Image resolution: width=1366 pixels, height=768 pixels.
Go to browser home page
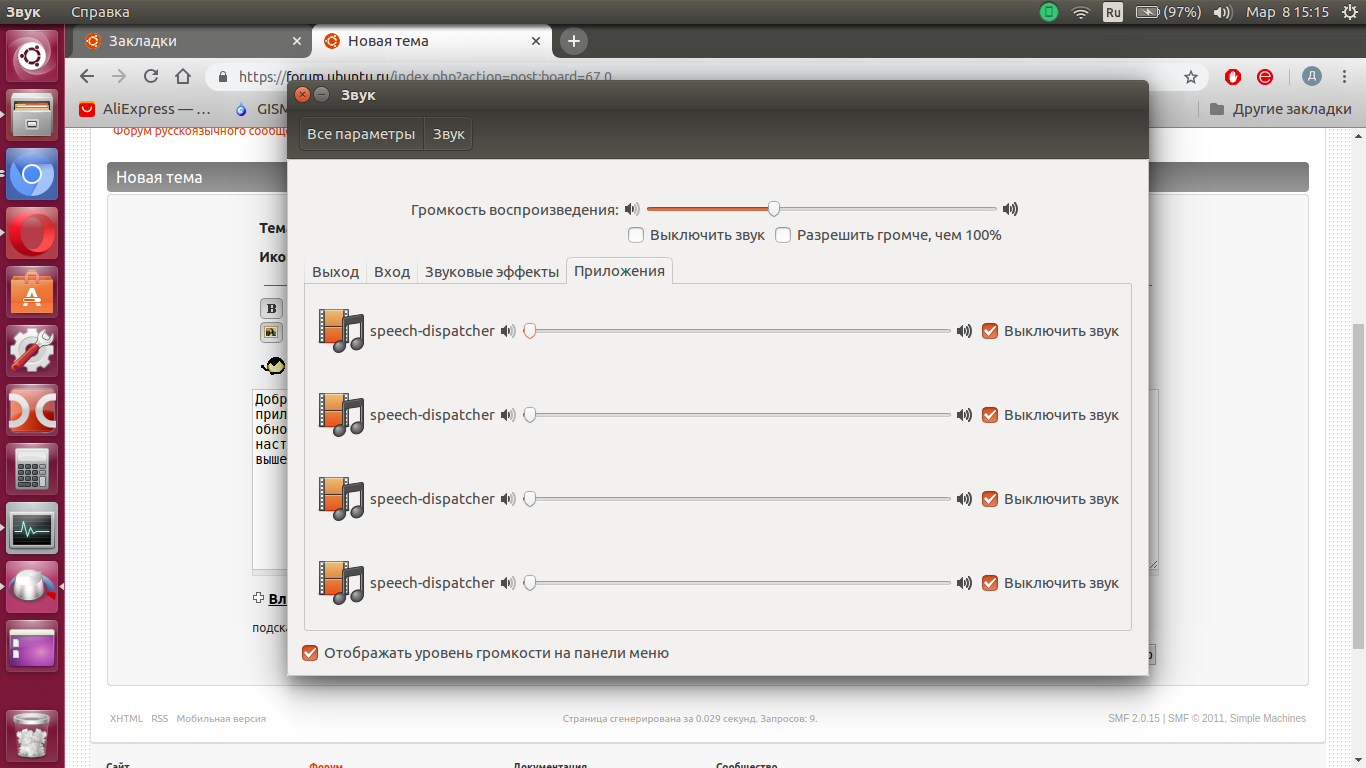pyautogui.click(x=183, y=76)
